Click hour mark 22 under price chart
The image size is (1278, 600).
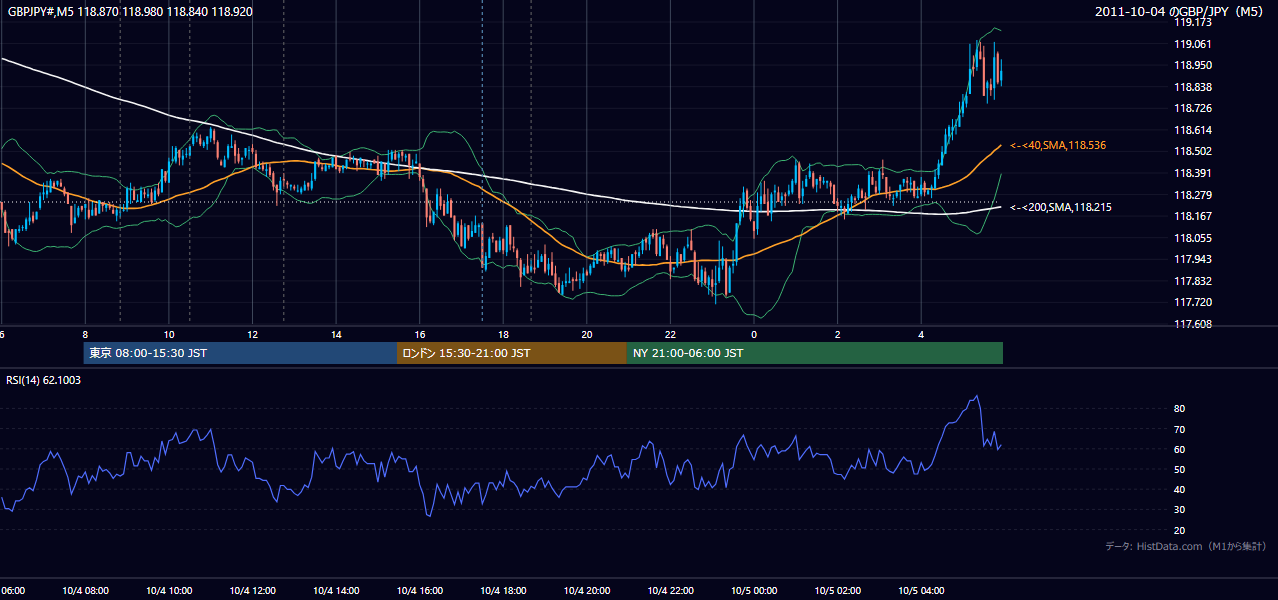click(x=670, y=335)
